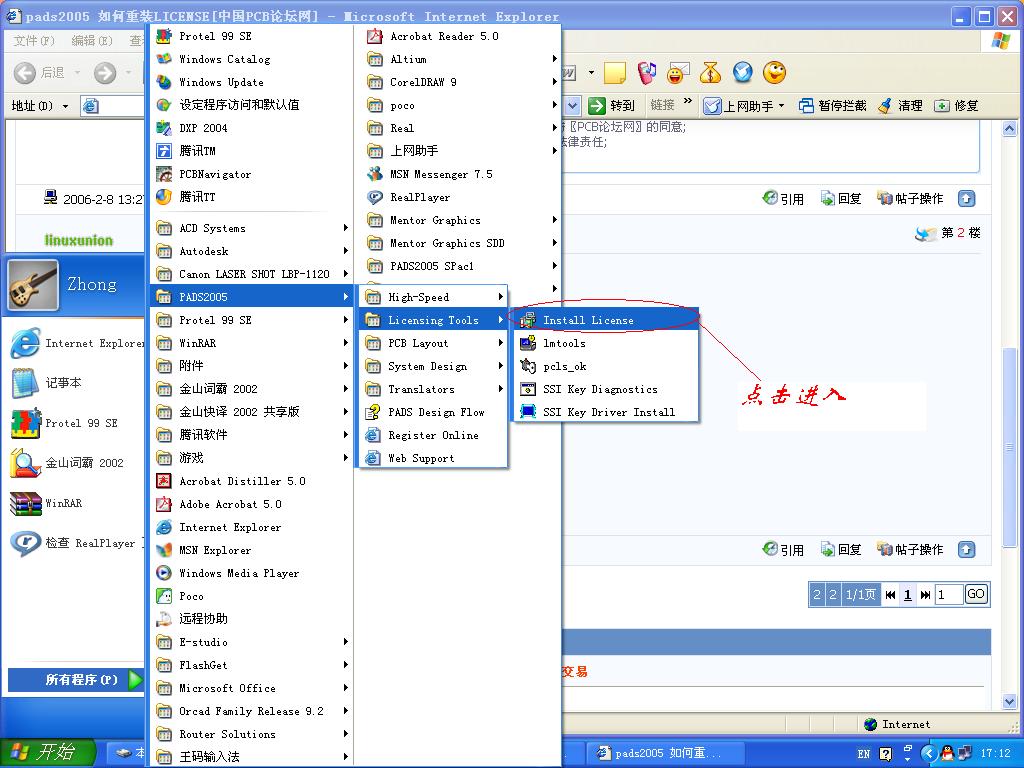Image resolution: width=1024 pixels, height=768 pixels.
Task: Click the PCBNavigator icon
Action: tap(164, 174)
